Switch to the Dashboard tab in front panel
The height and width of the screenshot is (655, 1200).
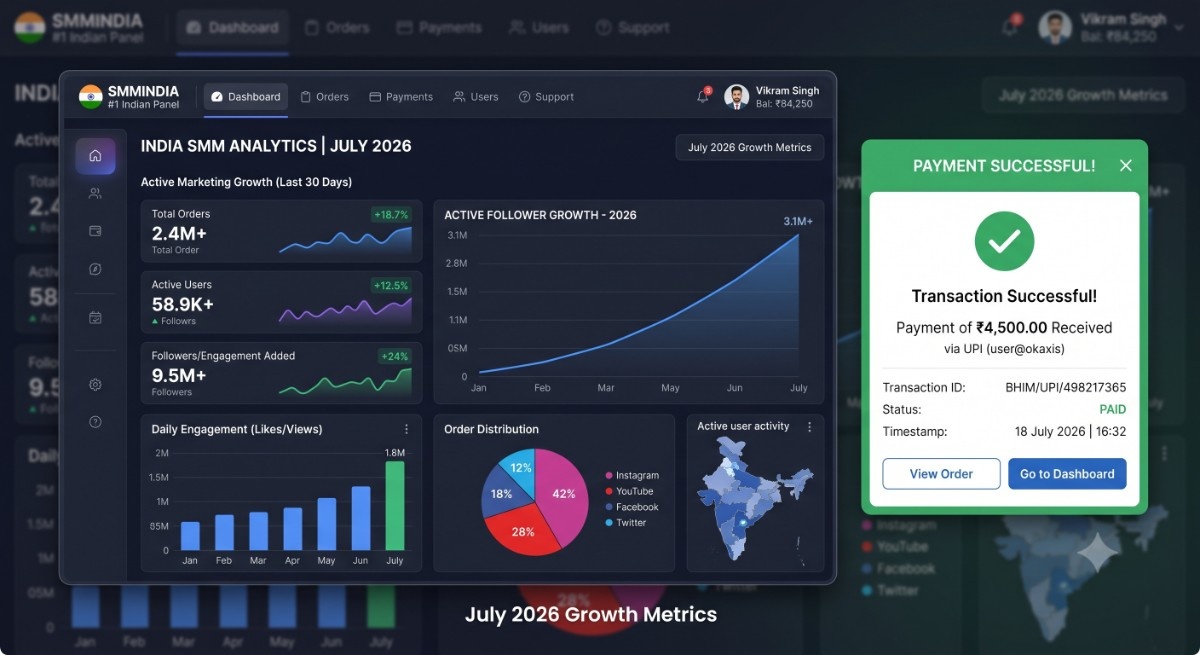pyautogui.click(x=246, y=97)
